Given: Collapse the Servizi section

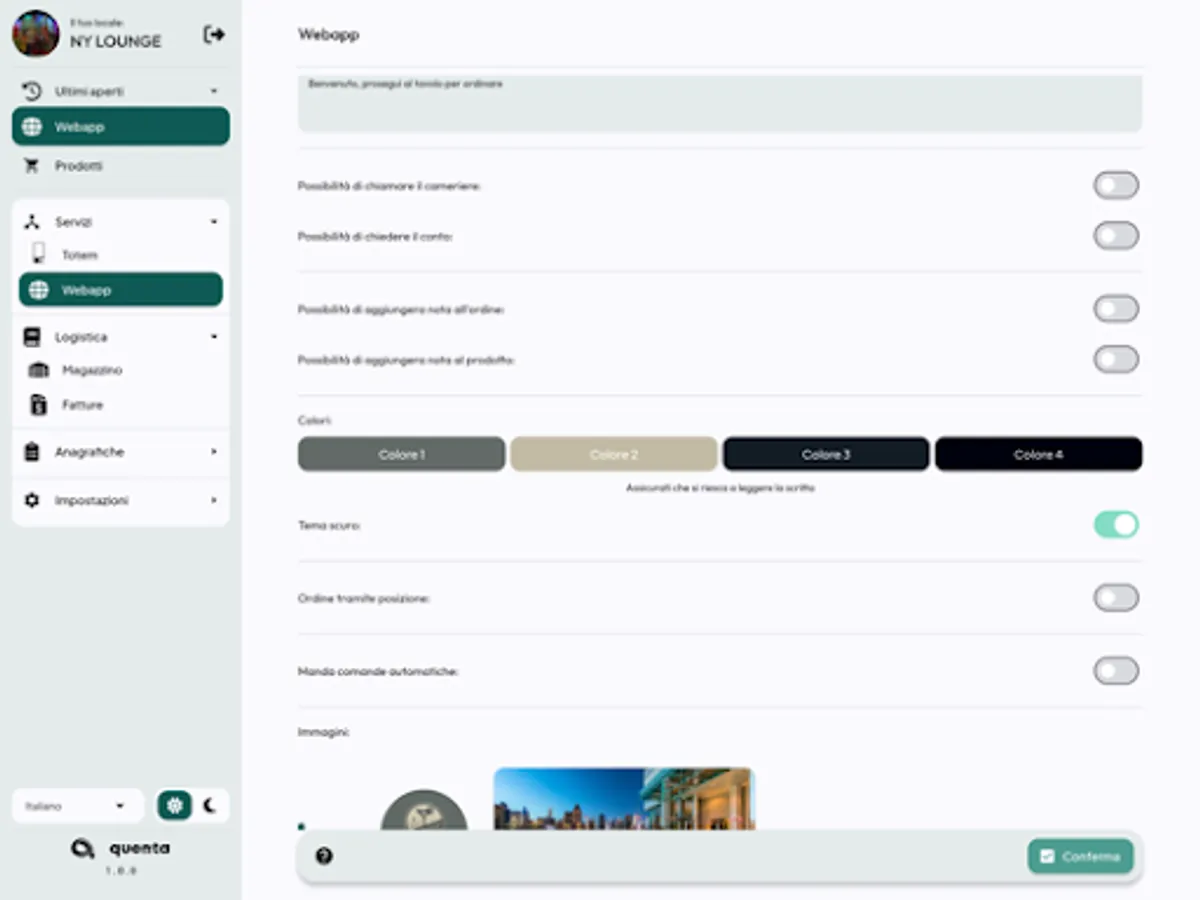Looking at the screenshot, I should tap(212, 221).
